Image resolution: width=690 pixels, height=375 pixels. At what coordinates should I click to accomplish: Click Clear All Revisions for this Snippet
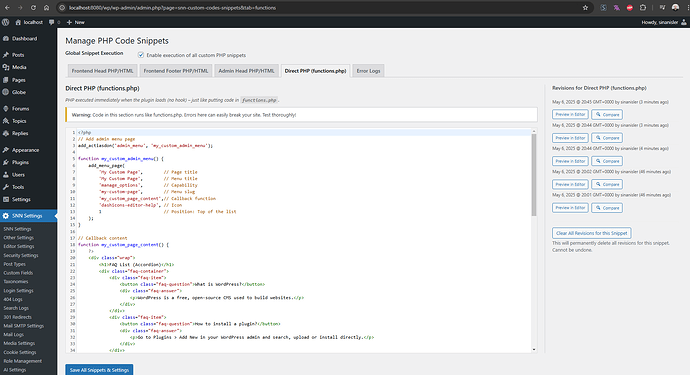coord(592,233)
